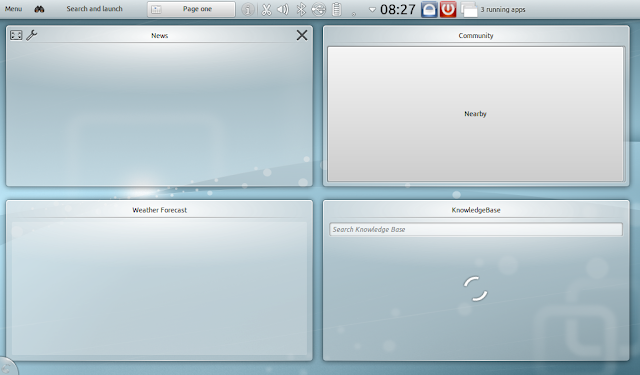The width and height of the screenshot is (640, 375).
Task: Click the binoculars search icon
Action: (39, 9)
